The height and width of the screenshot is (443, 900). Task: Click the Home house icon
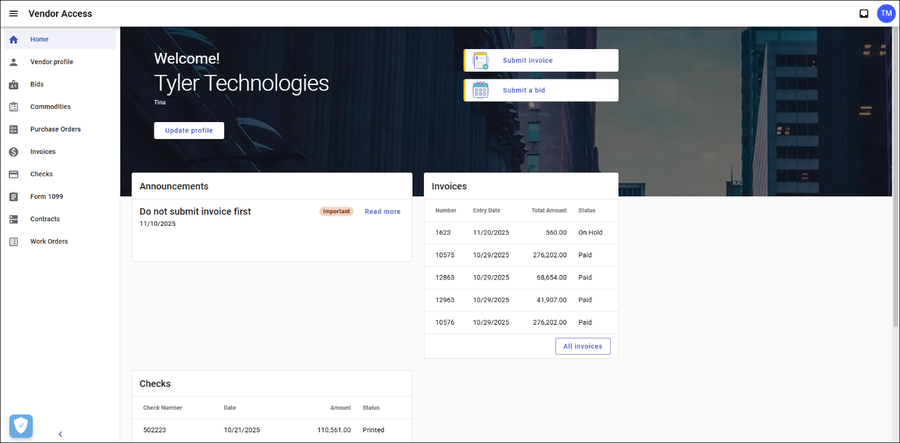coord(14,40)
